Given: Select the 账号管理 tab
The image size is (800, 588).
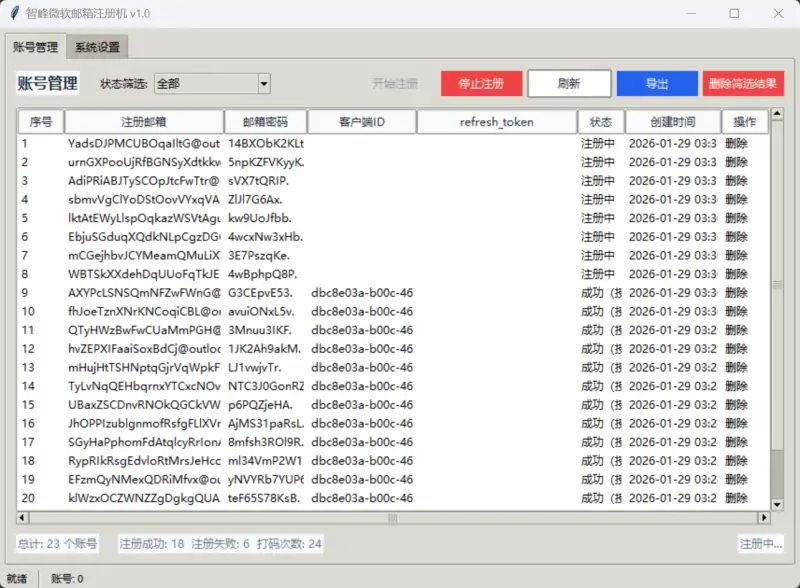Looking at the screenshot, I should click(x=37, y=46).
